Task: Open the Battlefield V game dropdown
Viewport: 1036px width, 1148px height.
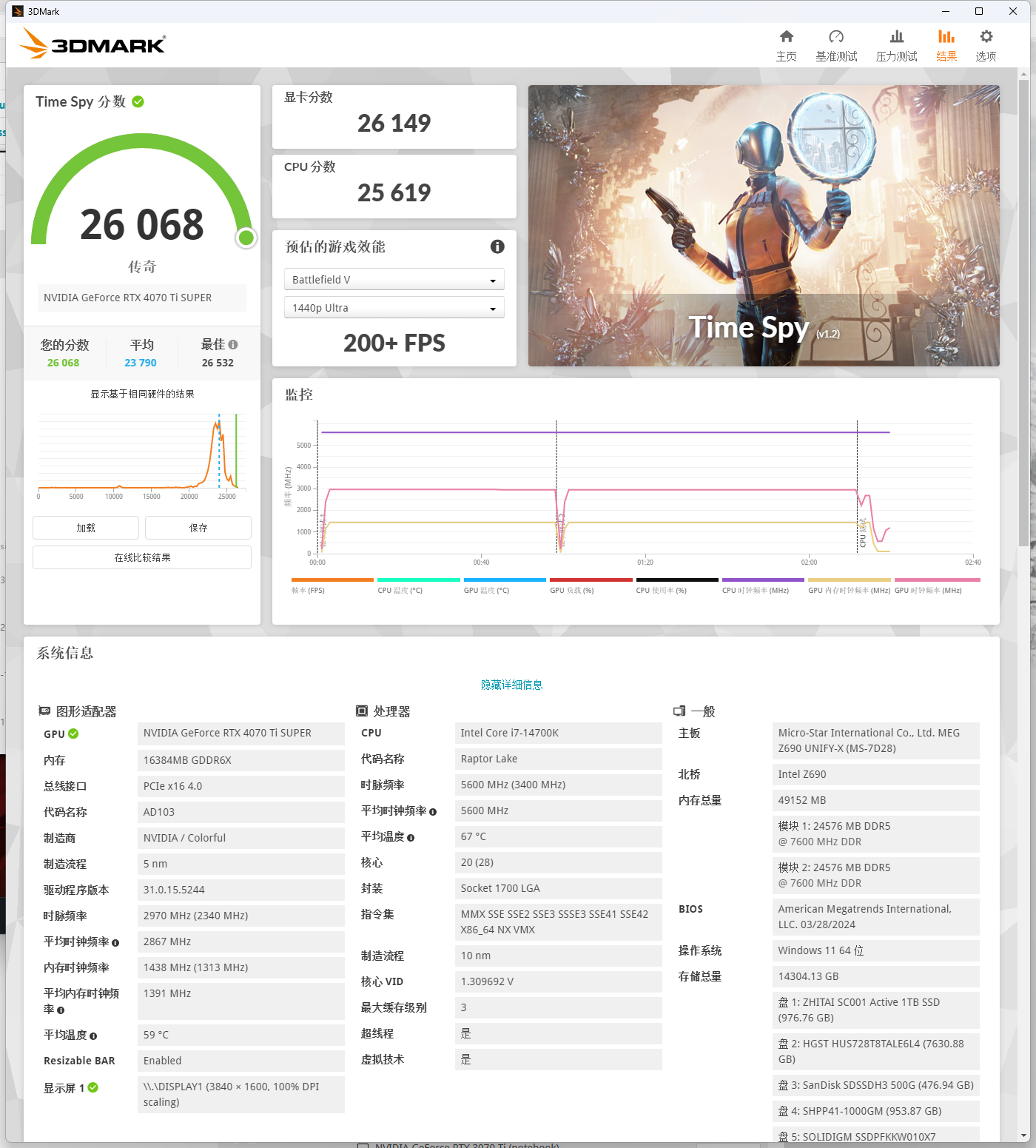Action: pos(394,279)
